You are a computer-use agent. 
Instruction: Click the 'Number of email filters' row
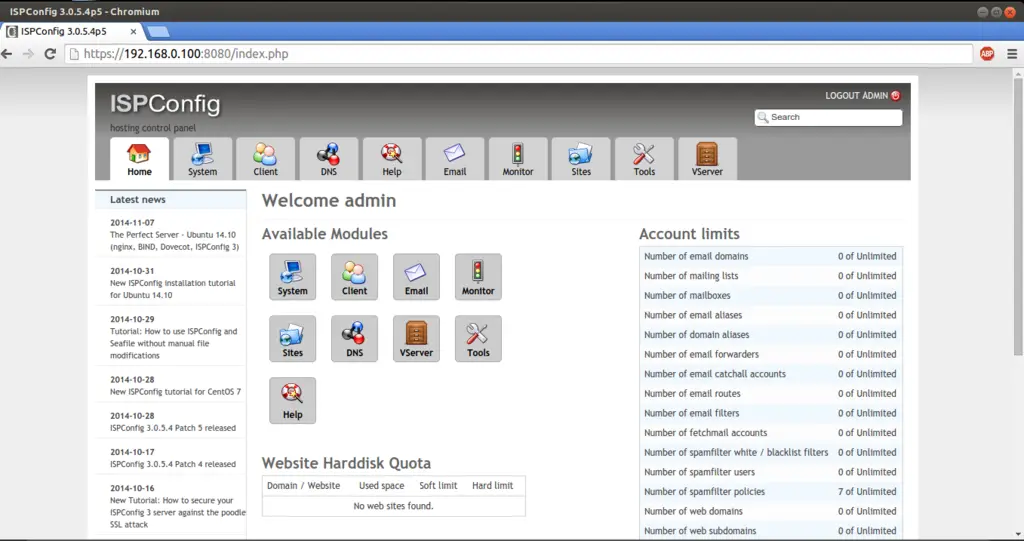tap(771, 413)
